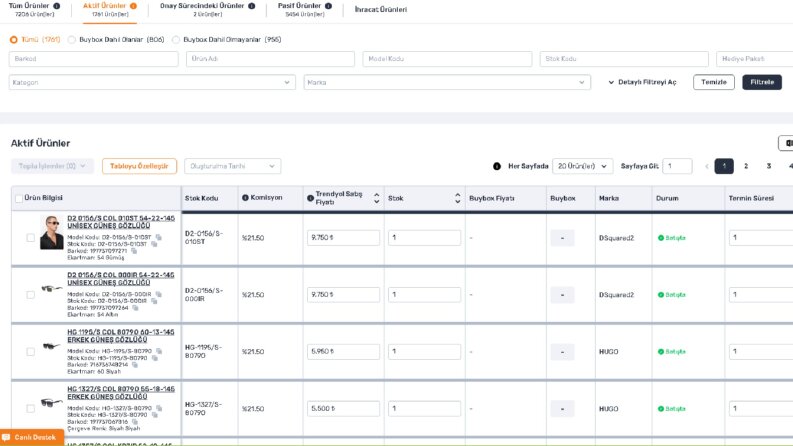This screenshot has width=793, height=446.
Task: Edit stock field for HG-1327/S-80790
Action: click(424, 408)
